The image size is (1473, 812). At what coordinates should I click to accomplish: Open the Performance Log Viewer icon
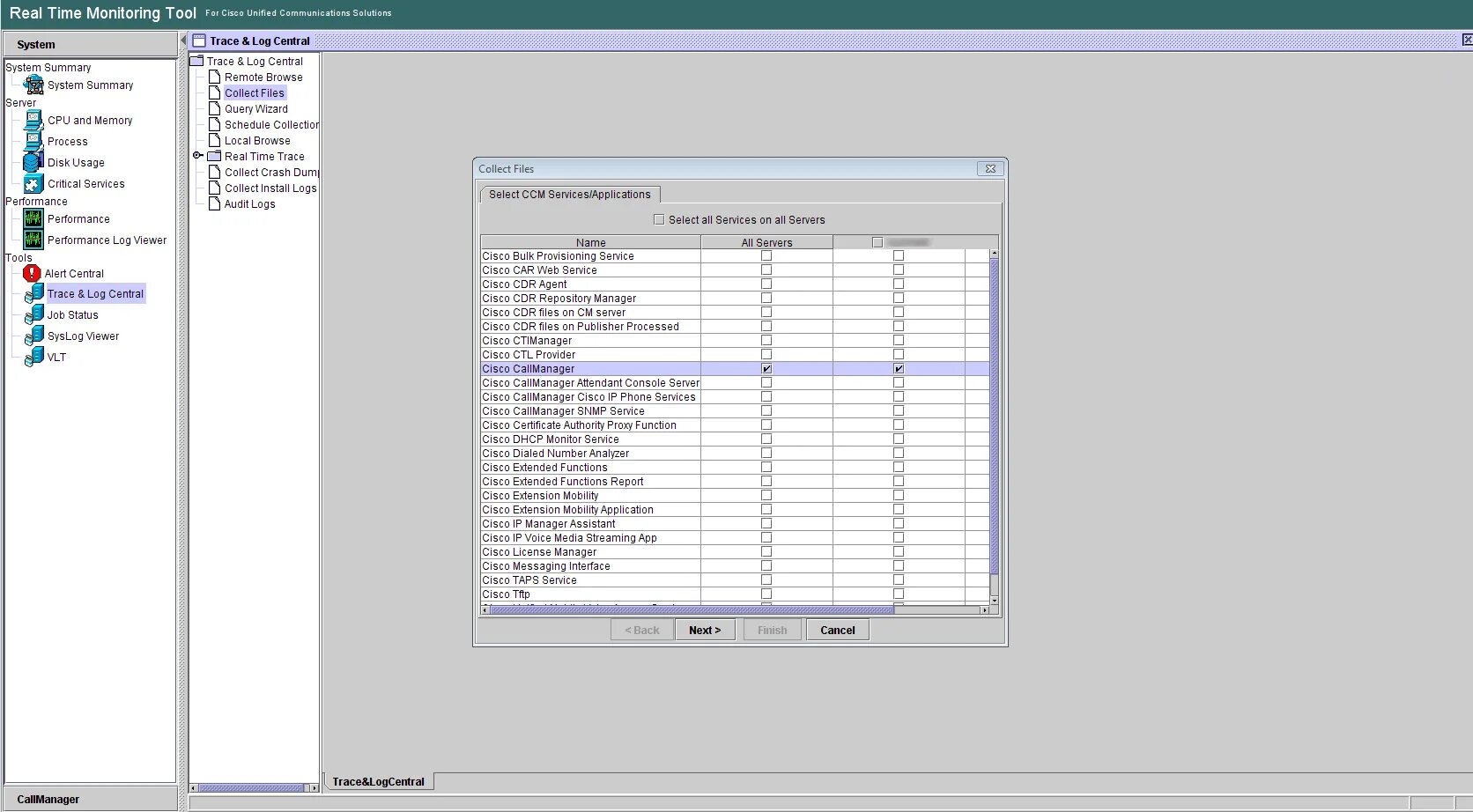click(x=33, y=240)
